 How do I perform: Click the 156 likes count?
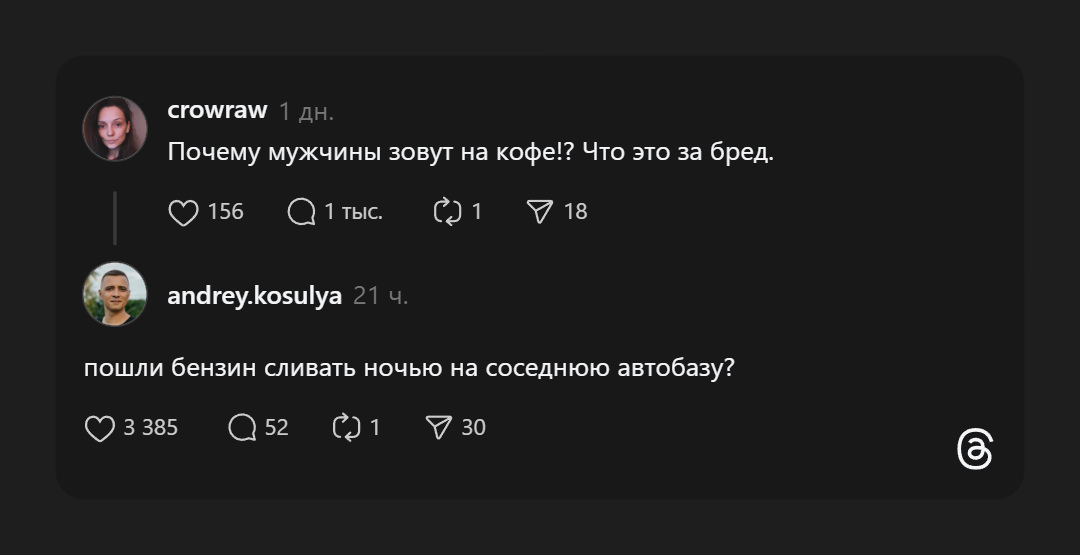226,212
